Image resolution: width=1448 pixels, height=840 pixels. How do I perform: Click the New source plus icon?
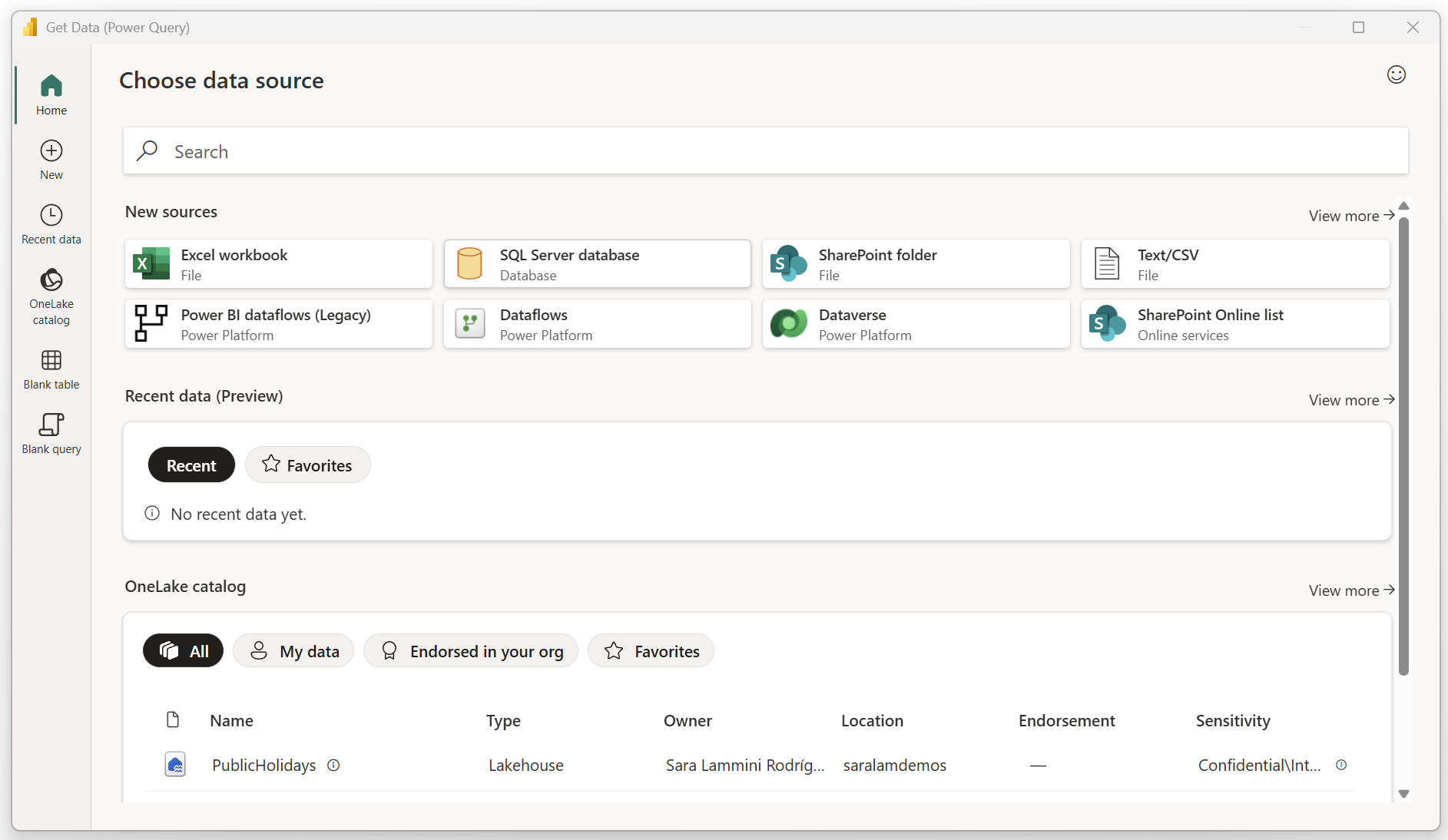[x=51, y=150]
